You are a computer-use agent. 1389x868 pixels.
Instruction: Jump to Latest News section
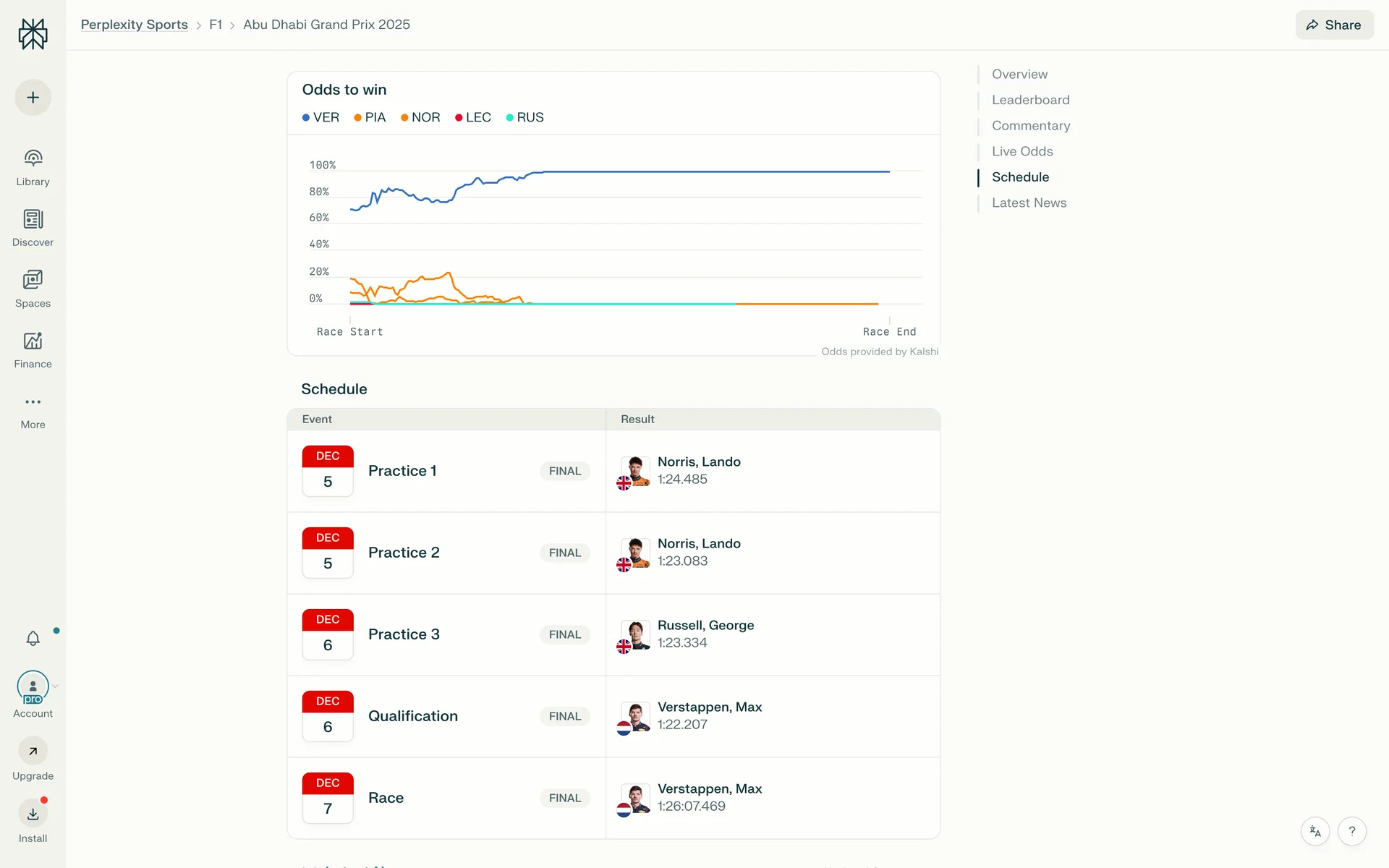[1029, 203]
